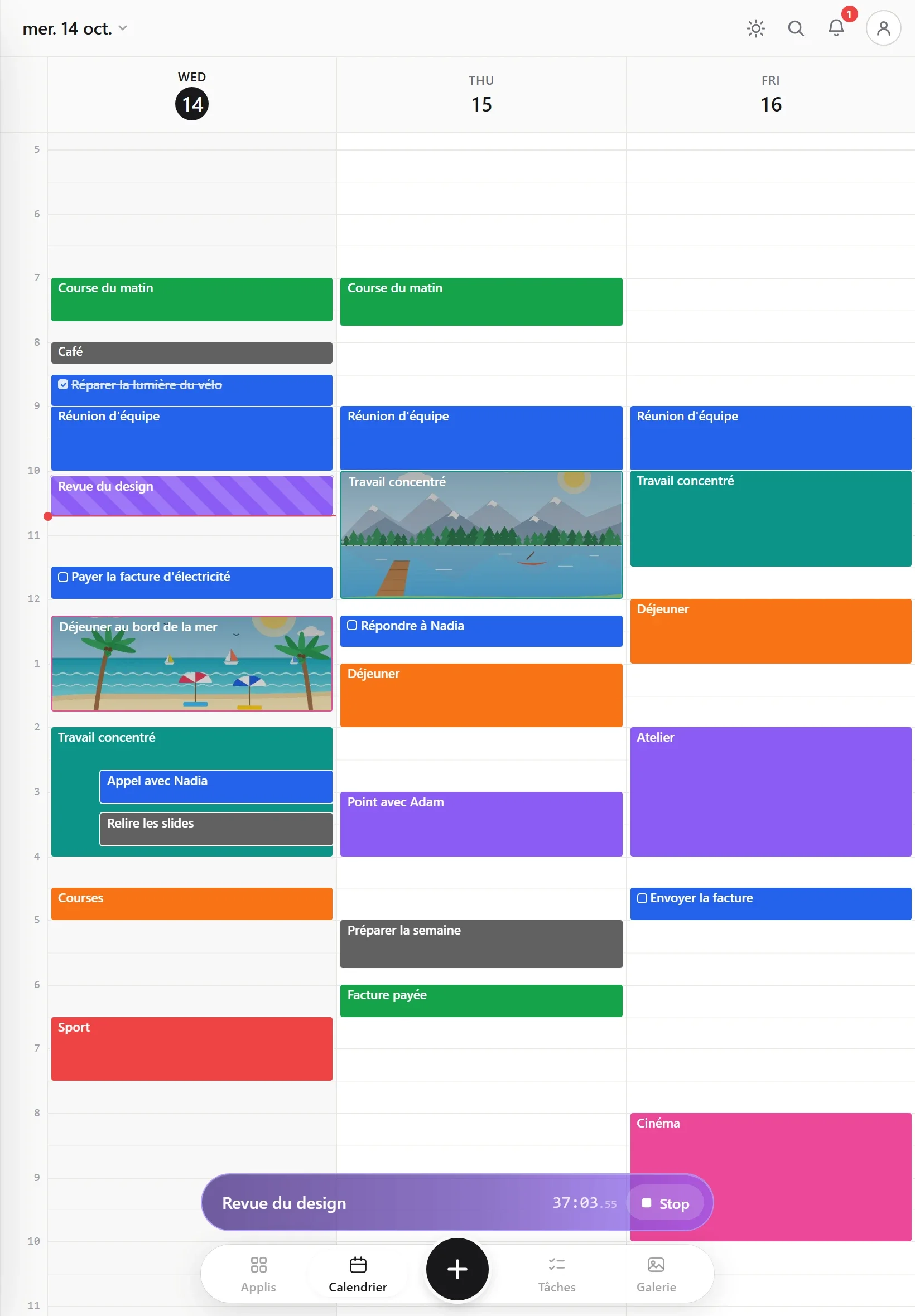Open the Café event on Wednesday
915x1316 pixels.
tap(191, 352)
